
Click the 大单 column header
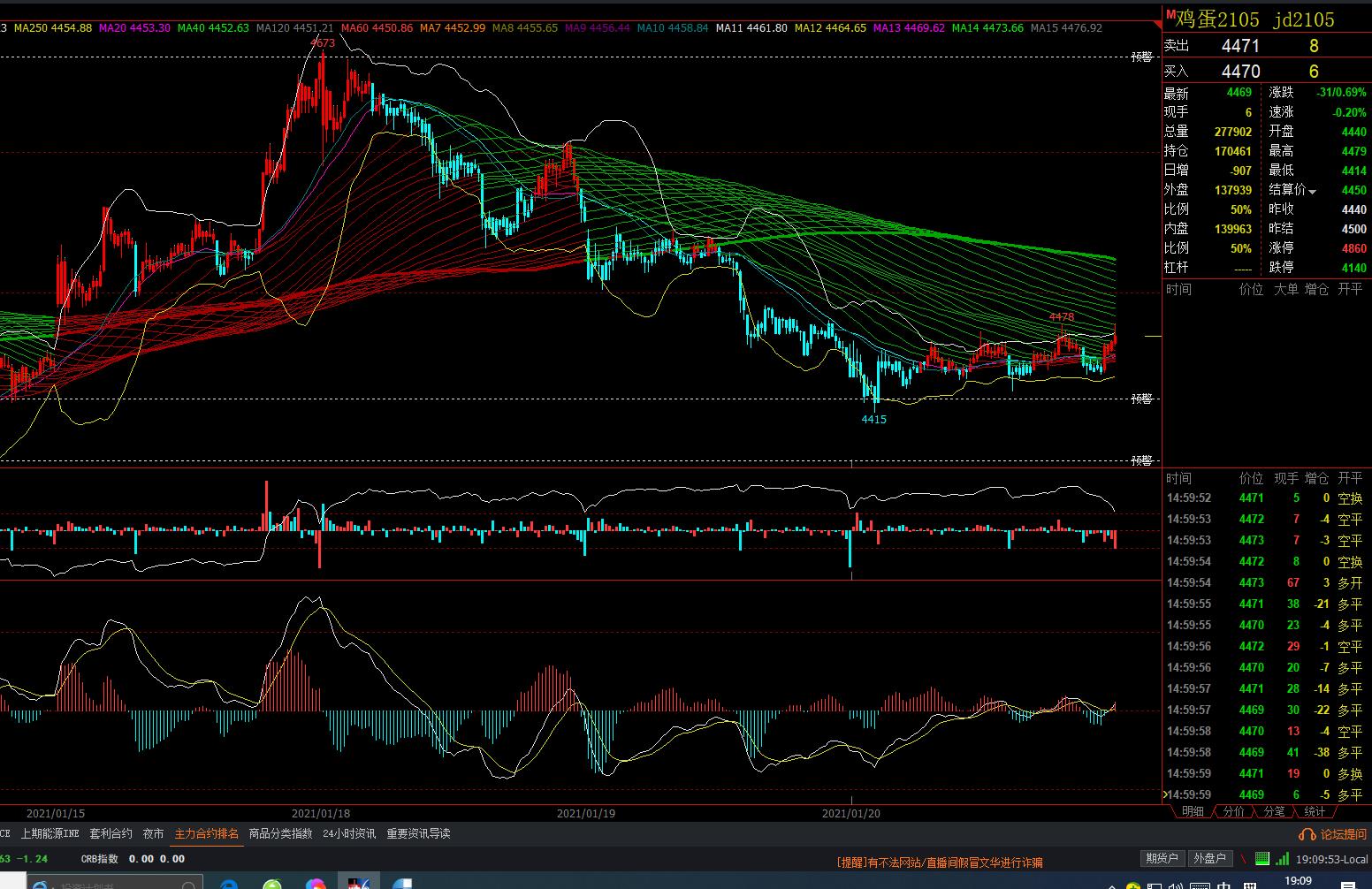click(1286, 289)
